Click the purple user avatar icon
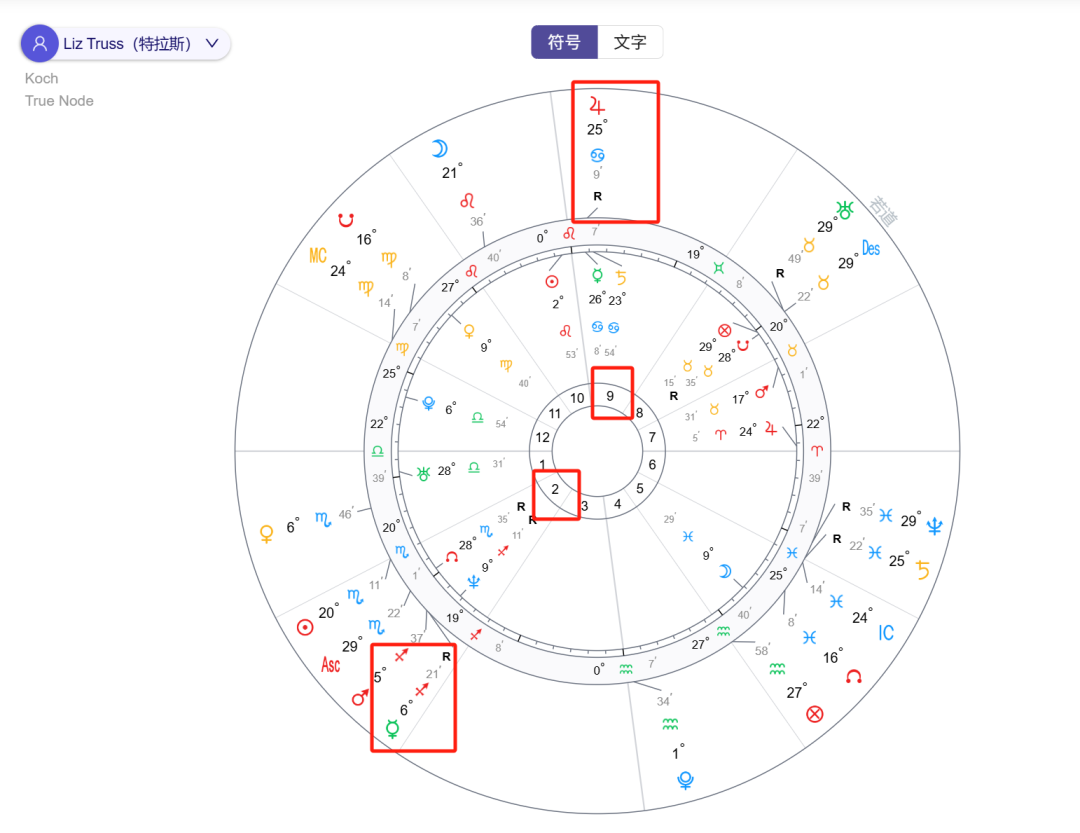1080x833 pixels. pos(40,43)
